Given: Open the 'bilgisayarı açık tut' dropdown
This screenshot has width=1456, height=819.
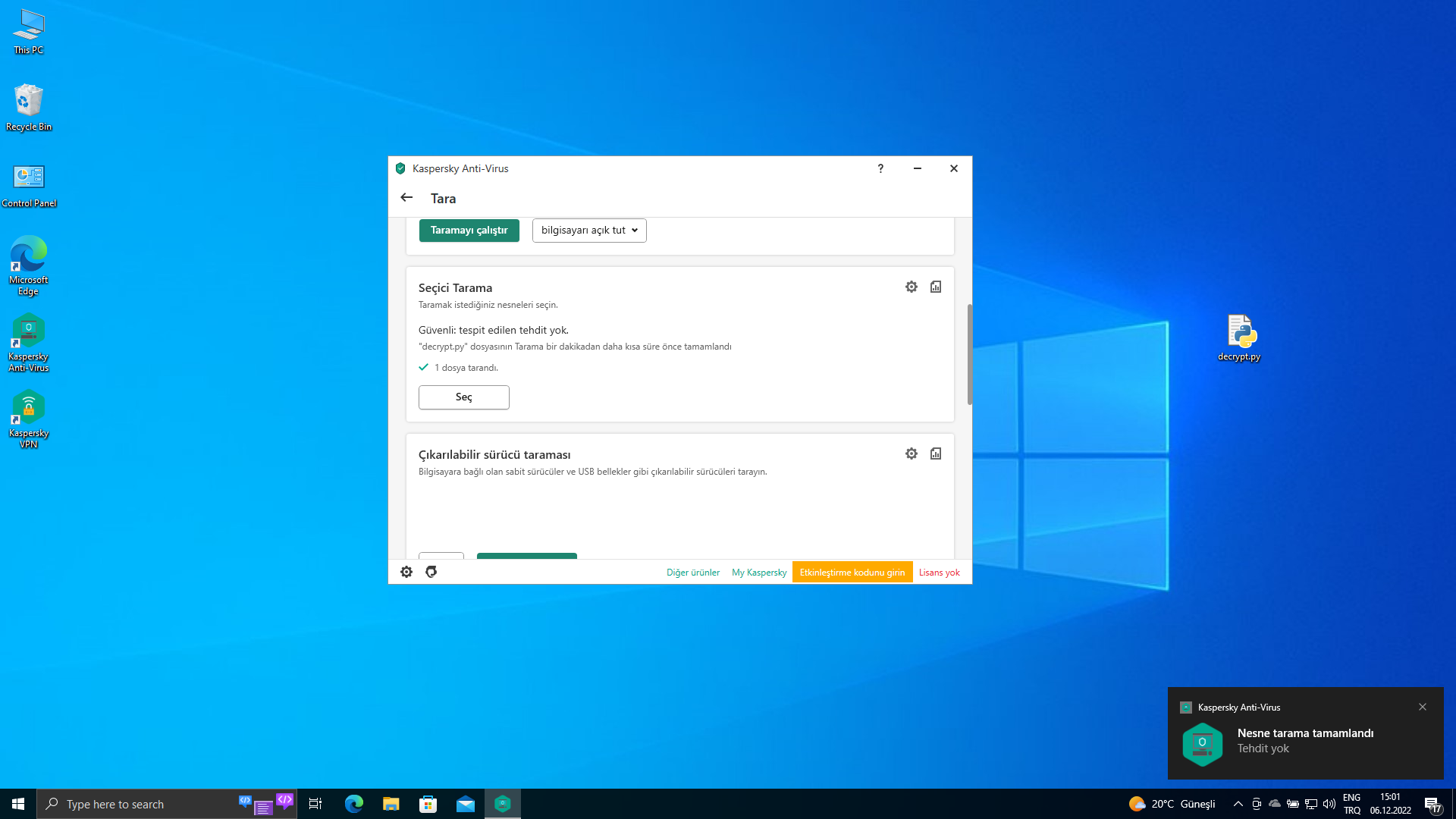Looking at the screenshot, I should (589, 231).
